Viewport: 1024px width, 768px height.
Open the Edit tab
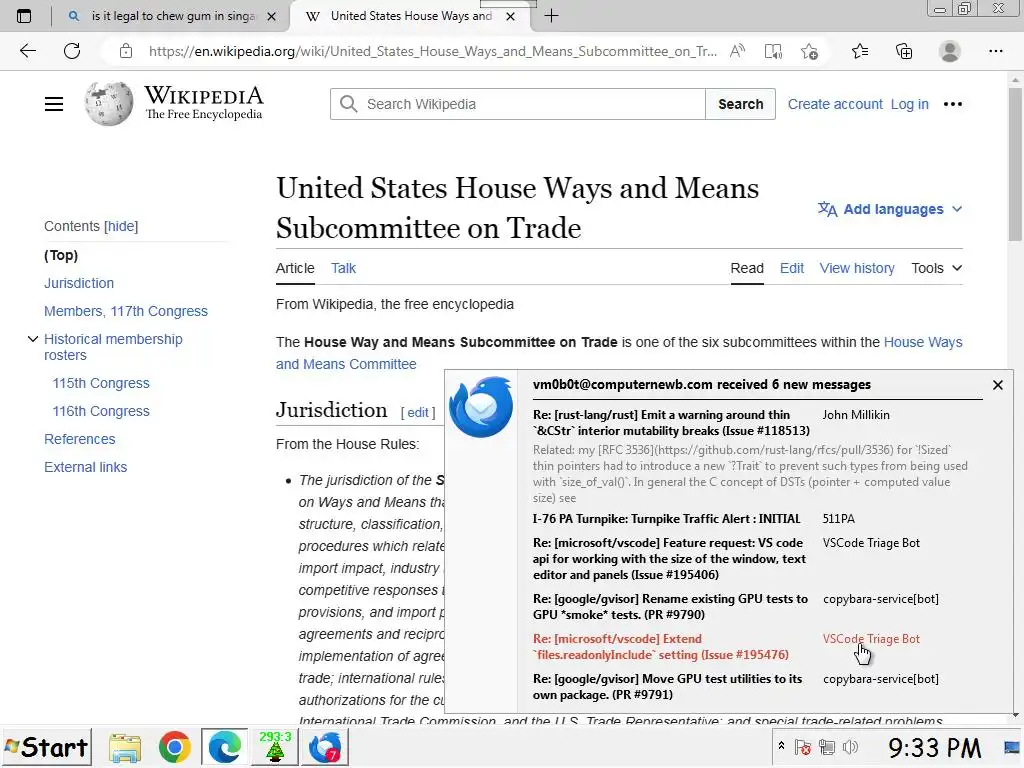792,268
